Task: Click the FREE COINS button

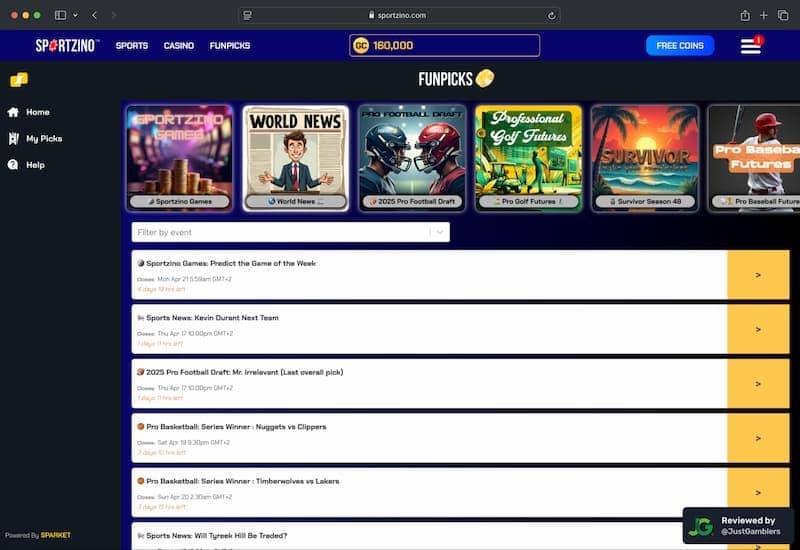Action: [680, 45]
